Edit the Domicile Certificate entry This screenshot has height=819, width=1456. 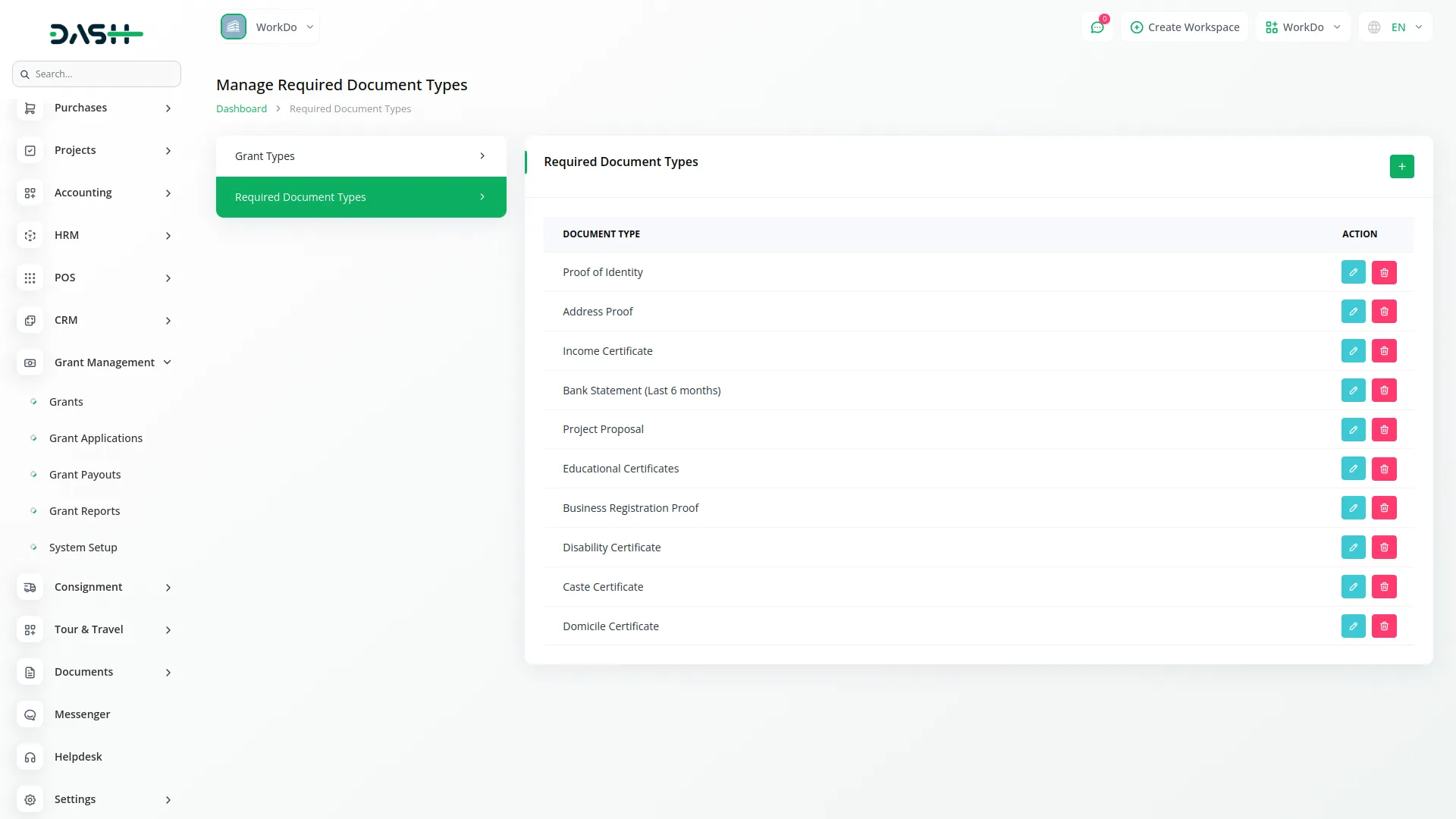click(1353, 626)
